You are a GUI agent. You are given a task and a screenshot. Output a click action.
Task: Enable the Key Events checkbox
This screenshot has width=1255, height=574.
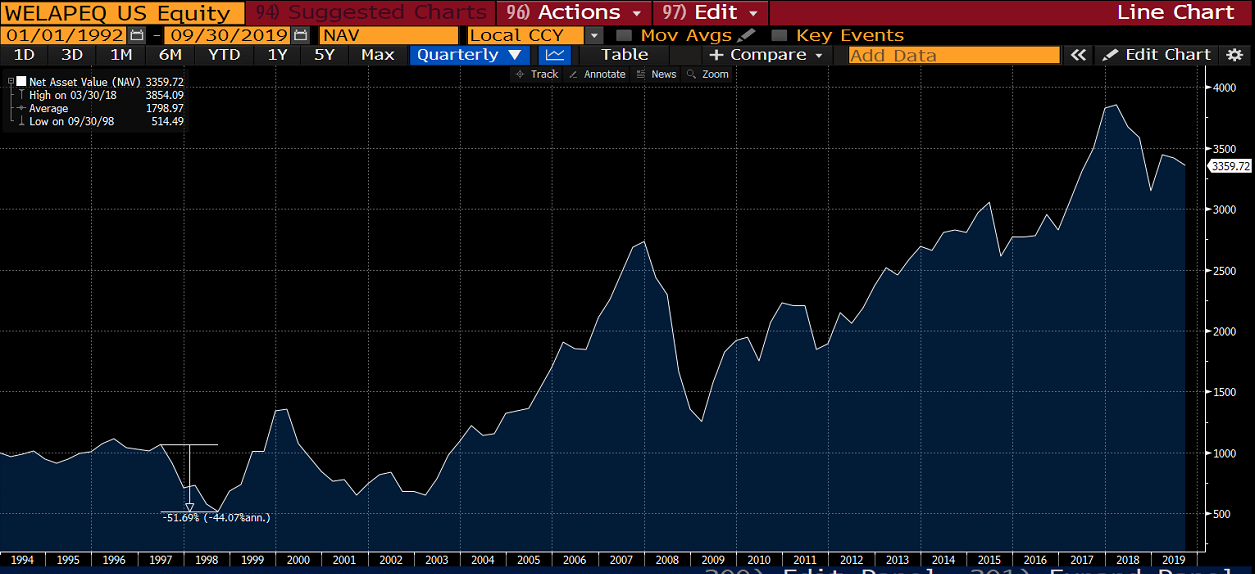(x=780, y=36)
